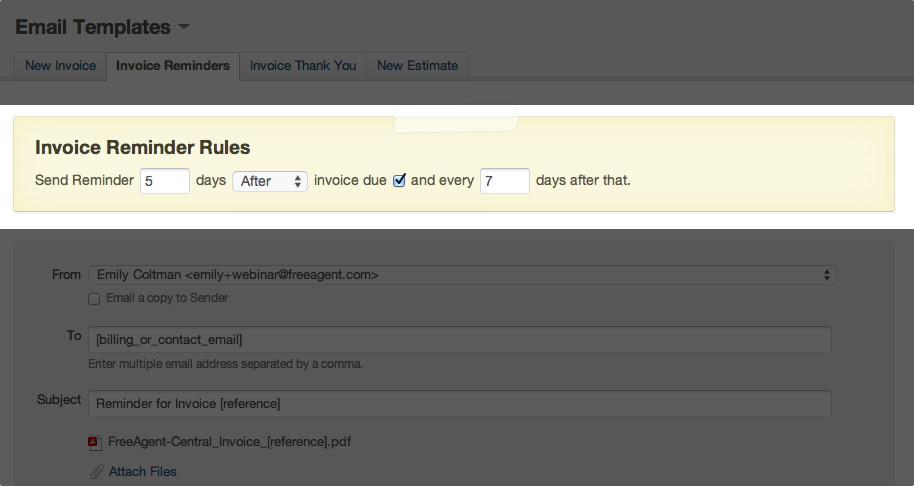Screen dimensions: 914x486
Task: Go to the New Estimate tab
Action: pos(418,66)
